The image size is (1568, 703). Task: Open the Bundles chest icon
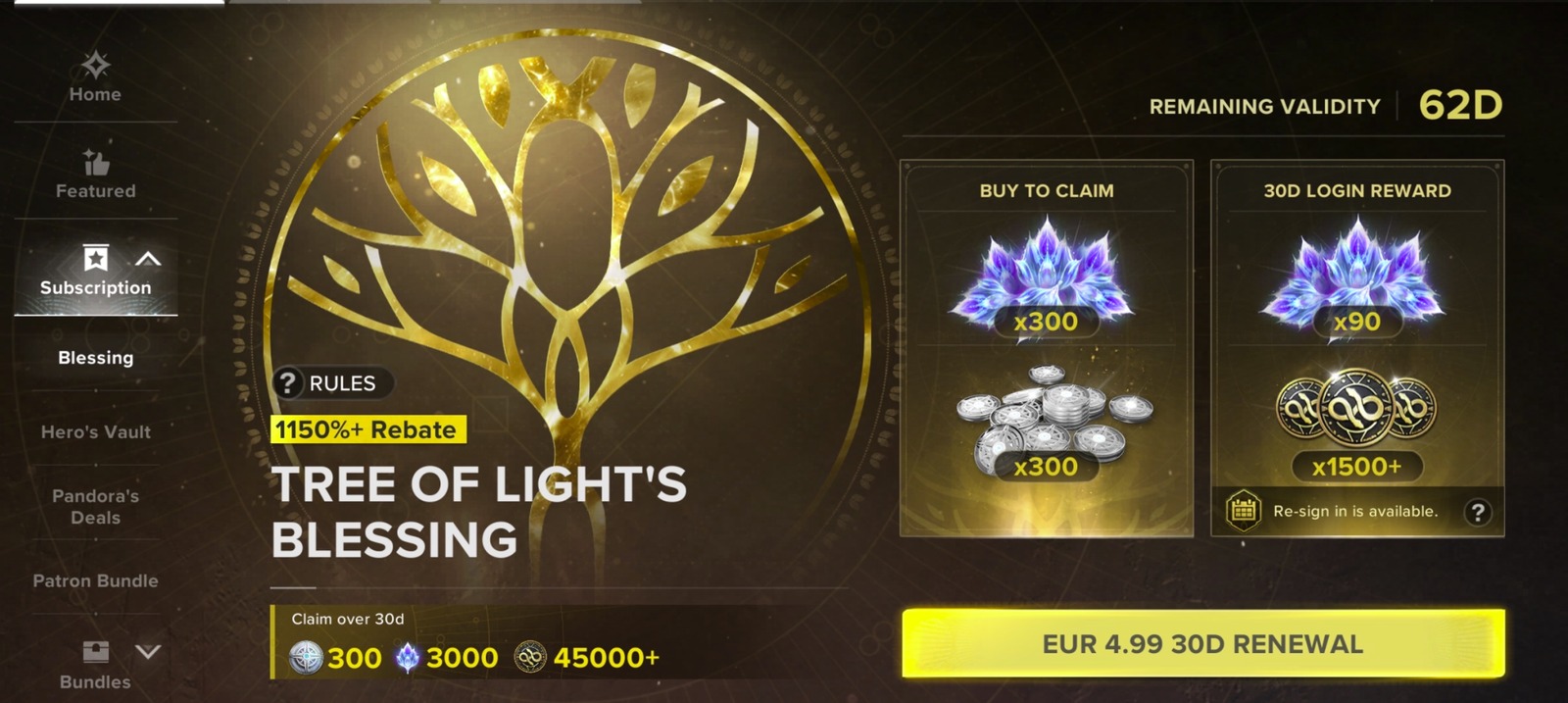96,652
